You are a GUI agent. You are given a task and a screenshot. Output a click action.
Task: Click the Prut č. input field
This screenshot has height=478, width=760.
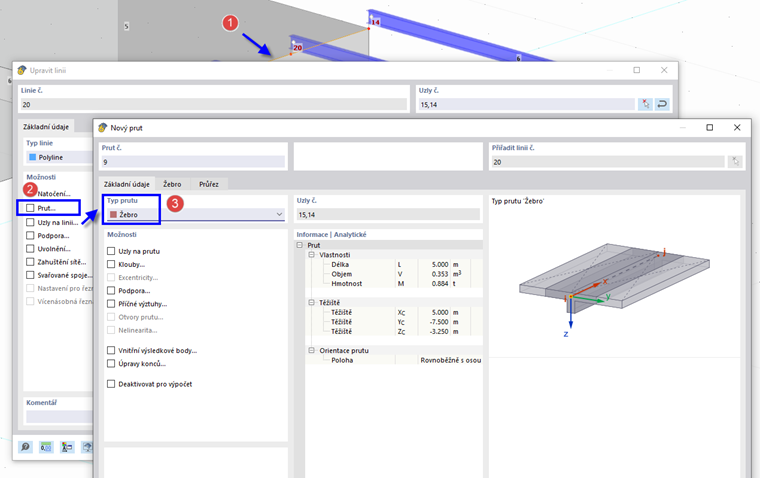tap(193, 162)
